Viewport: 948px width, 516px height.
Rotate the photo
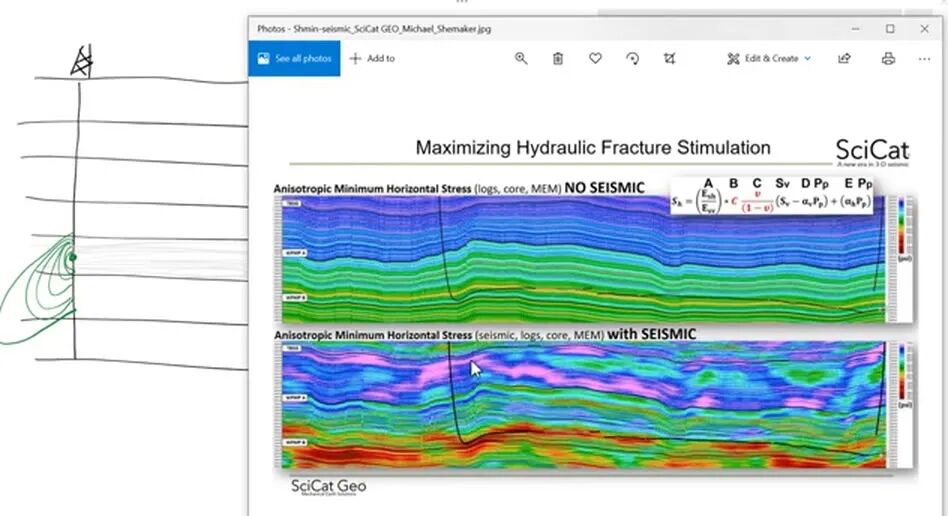(632, 59)
